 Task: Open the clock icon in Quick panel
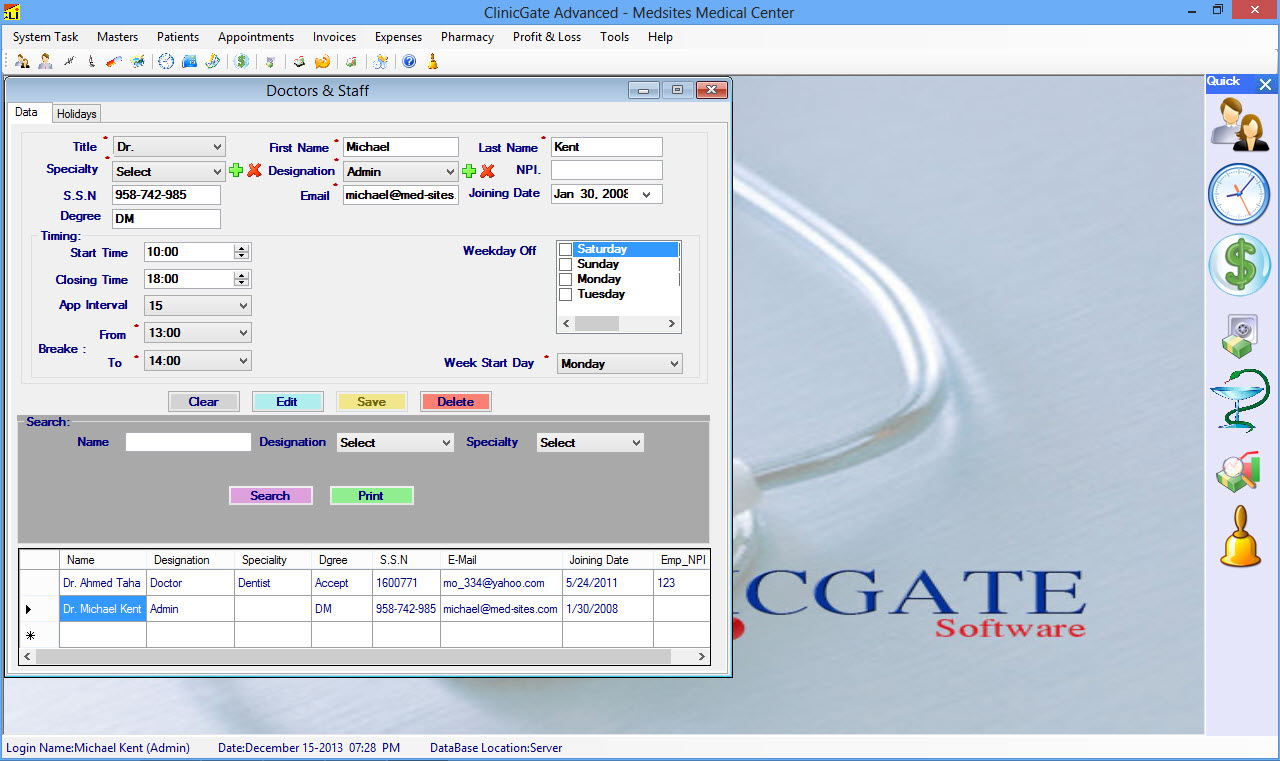point(1239,195)
